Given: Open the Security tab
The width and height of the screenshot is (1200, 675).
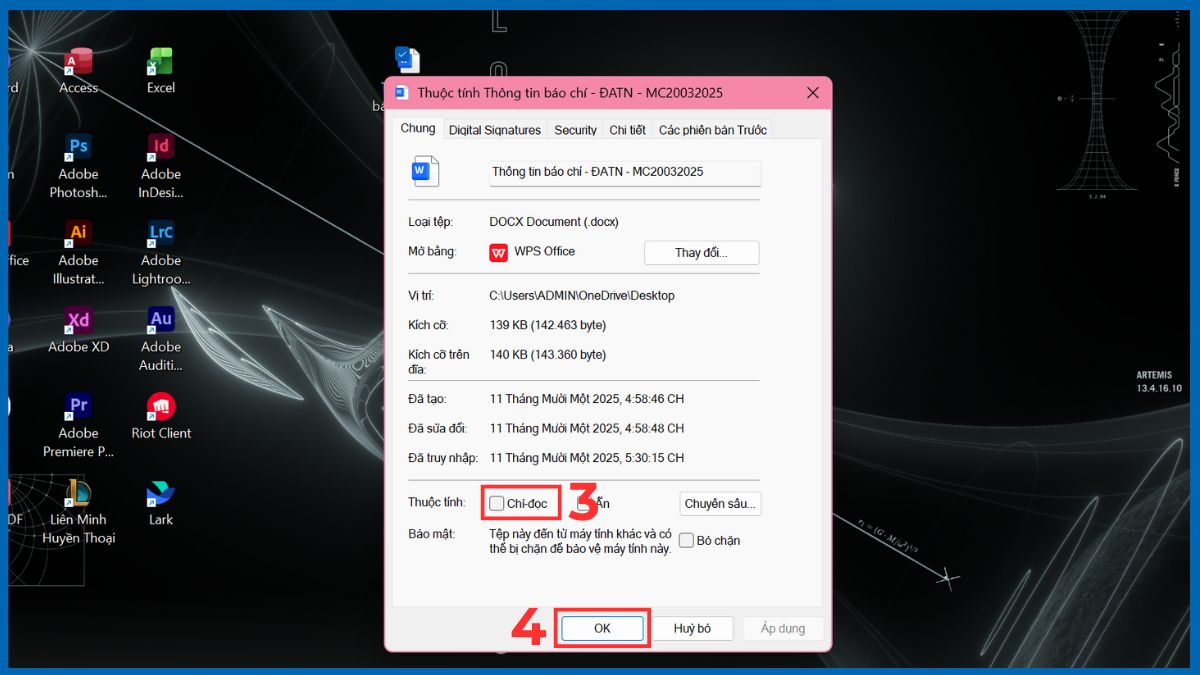Looking at the screenshot, I should 575,130.
